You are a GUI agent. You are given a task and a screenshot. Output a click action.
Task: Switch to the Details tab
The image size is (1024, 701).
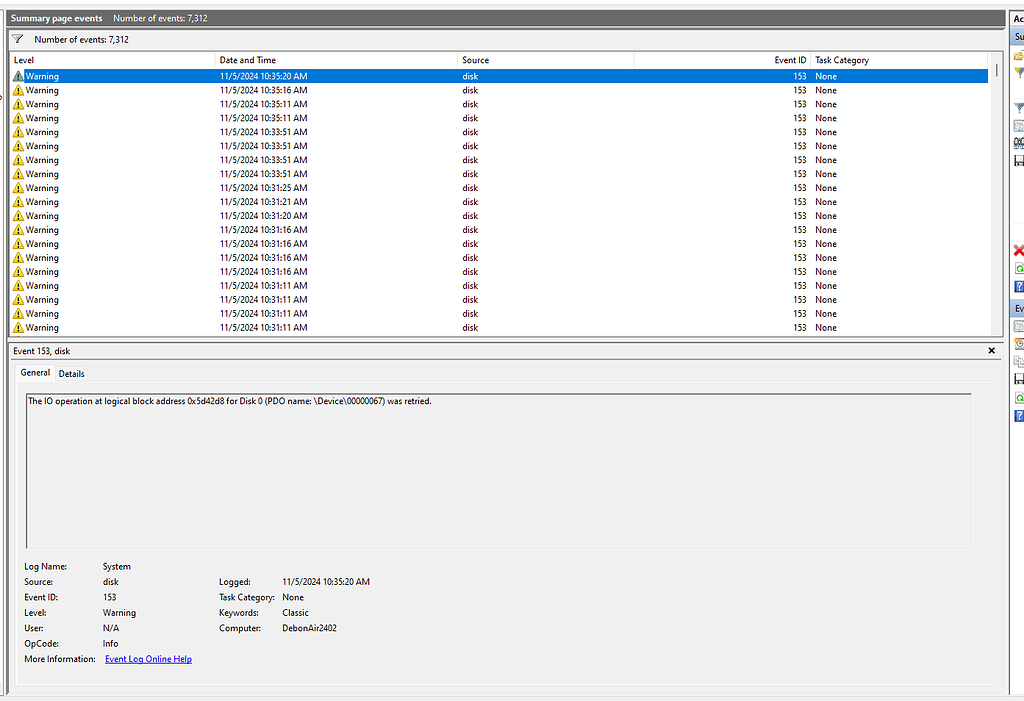tap(71, 373)
